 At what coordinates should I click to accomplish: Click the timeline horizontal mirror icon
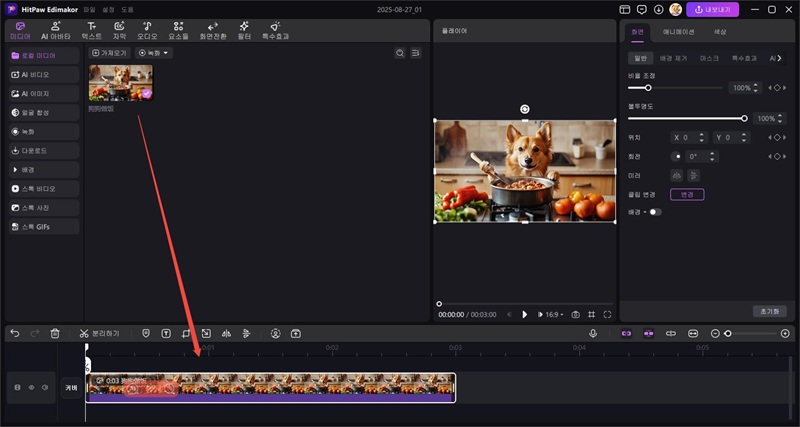coord(227,334)
